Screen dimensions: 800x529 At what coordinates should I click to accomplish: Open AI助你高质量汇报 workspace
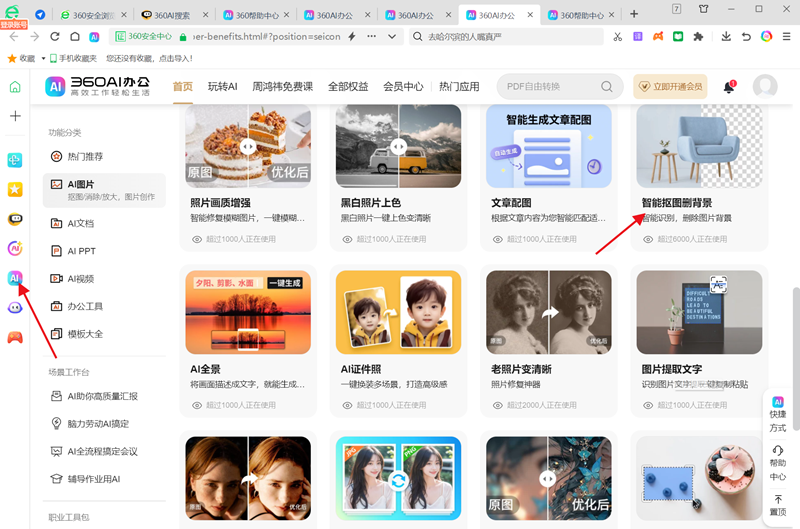104,396
